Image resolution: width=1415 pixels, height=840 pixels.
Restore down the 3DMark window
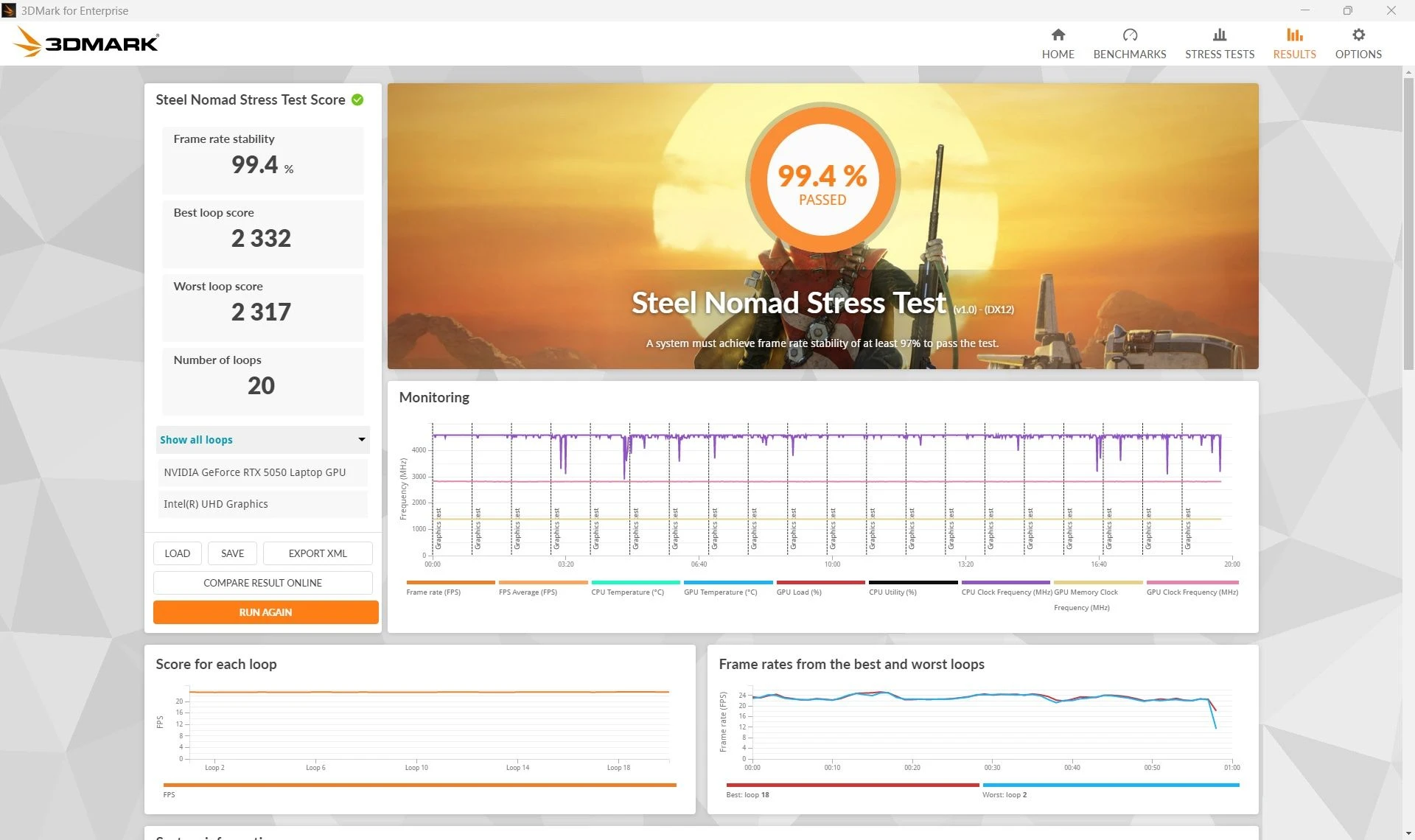pyautogui.click(x=1347, y=10)
